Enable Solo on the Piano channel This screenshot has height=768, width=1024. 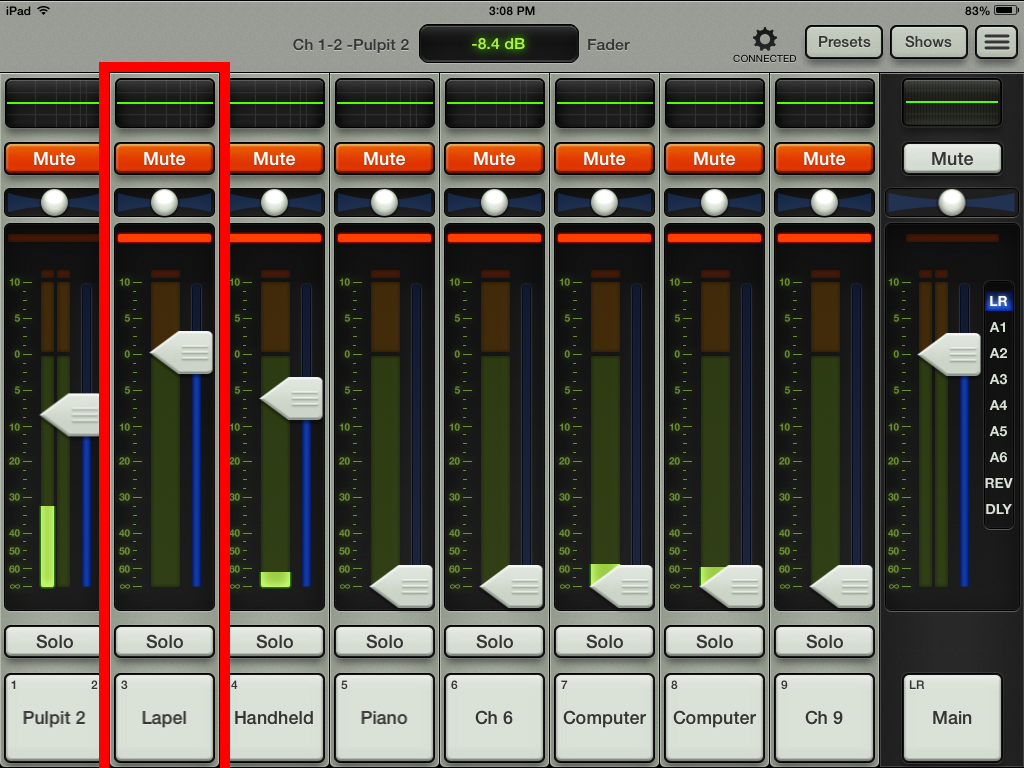[x=385, y=642]
